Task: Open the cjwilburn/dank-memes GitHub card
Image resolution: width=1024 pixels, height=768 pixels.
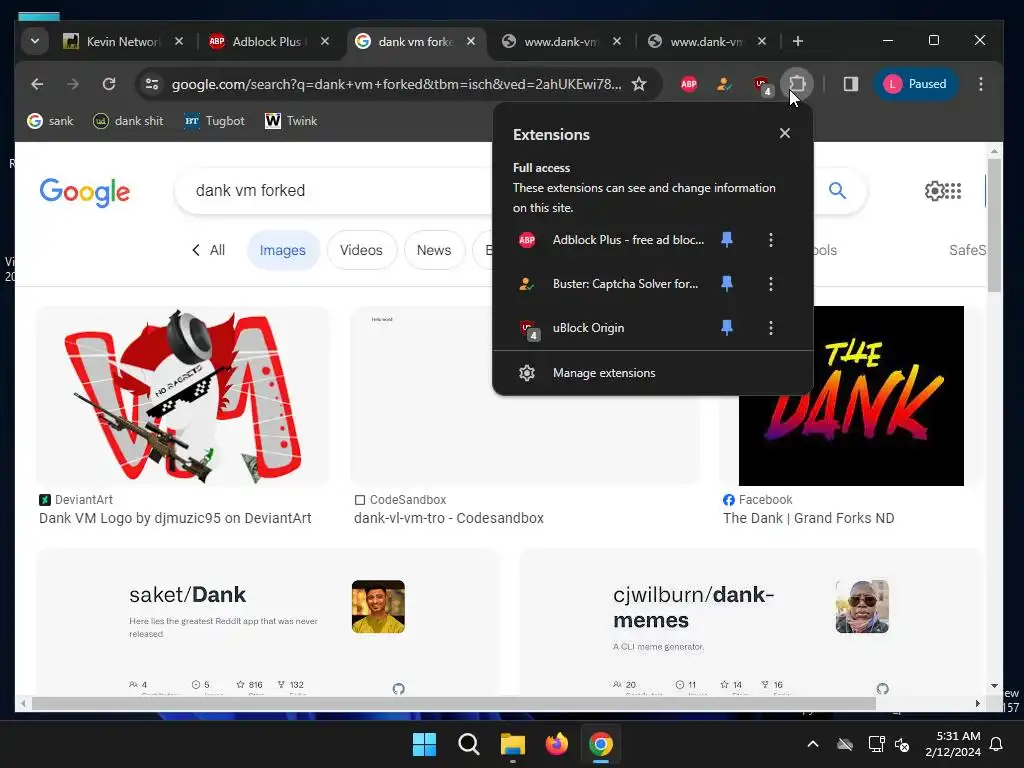Action: (x=751, y=622)
